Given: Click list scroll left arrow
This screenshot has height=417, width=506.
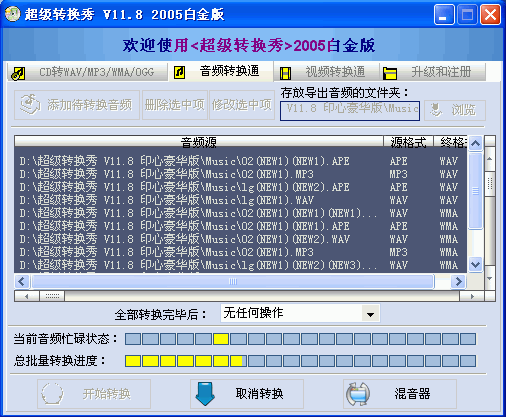Looking at the screenshot, I should click(22, 282).
